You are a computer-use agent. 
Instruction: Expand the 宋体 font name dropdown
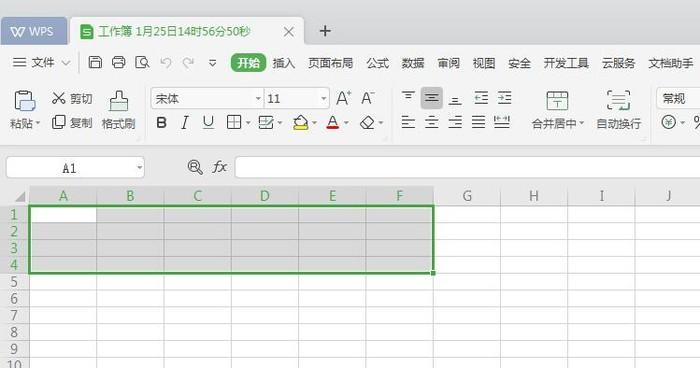tap(258, 98)
